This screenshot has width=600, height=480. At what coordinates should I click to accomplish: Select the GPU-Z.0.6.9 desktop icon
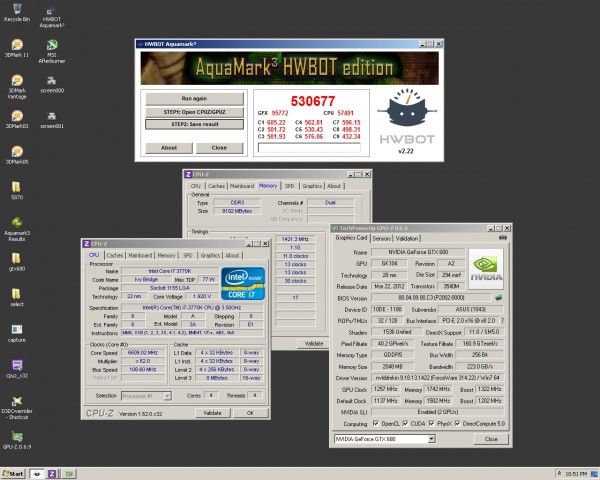pos(17,441)
